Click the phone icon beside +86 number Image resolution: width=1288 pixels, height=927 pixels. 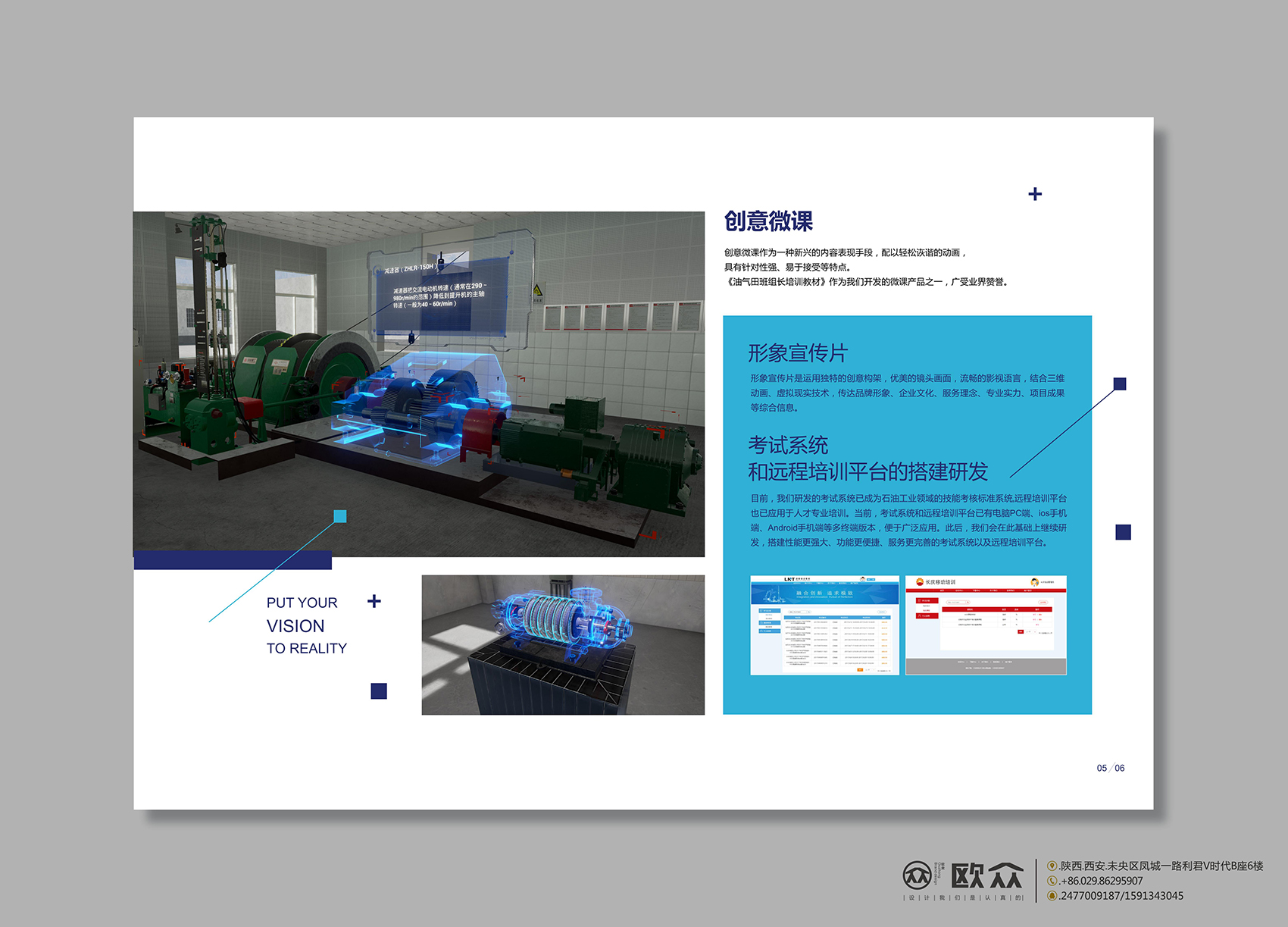coord(1052,881)
